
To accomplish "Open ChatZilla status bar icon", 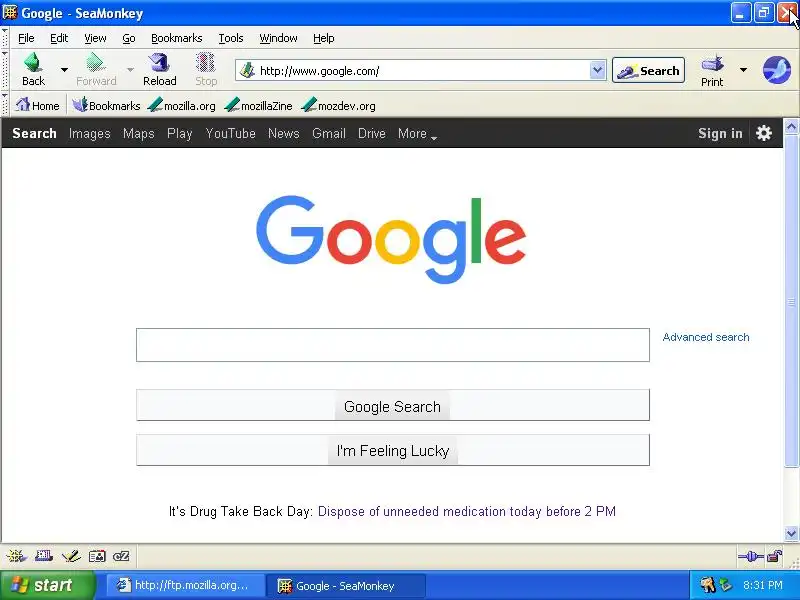I will click(x=121, y=556).
